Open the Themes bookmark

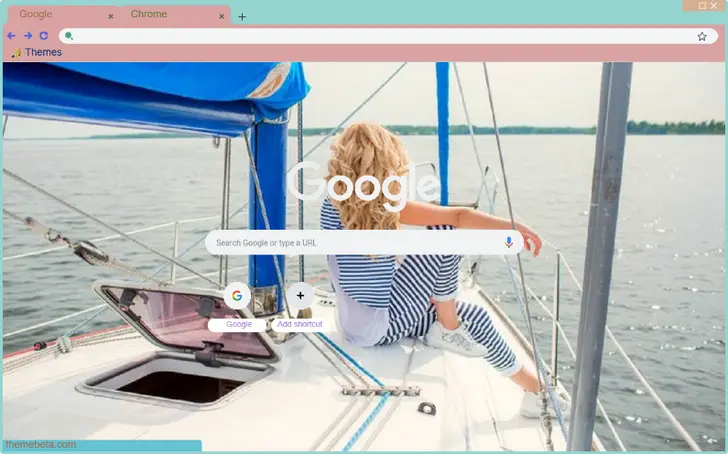coord(37,52)
